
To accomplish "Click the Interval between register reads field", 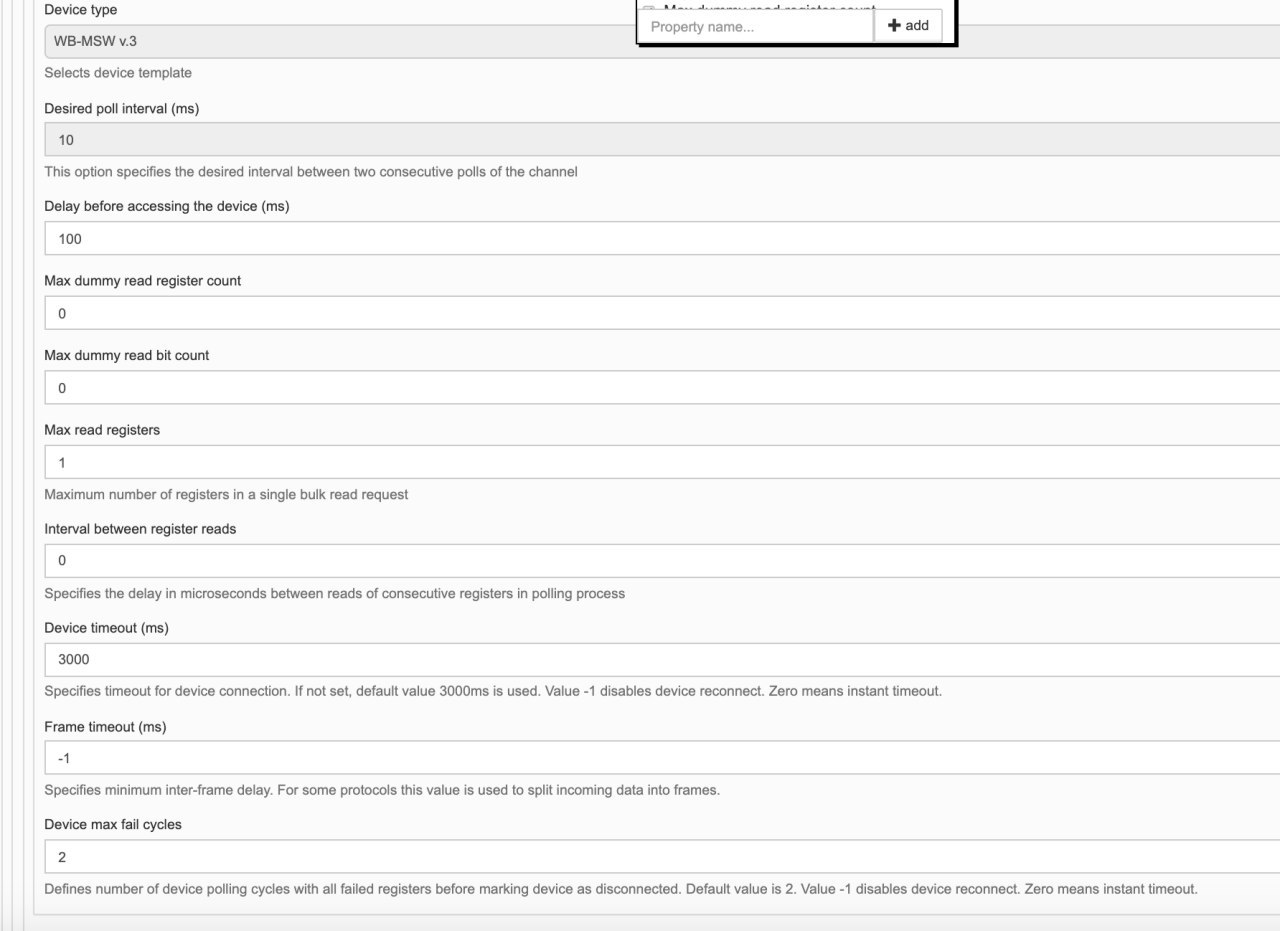I will tap(662, 561).
